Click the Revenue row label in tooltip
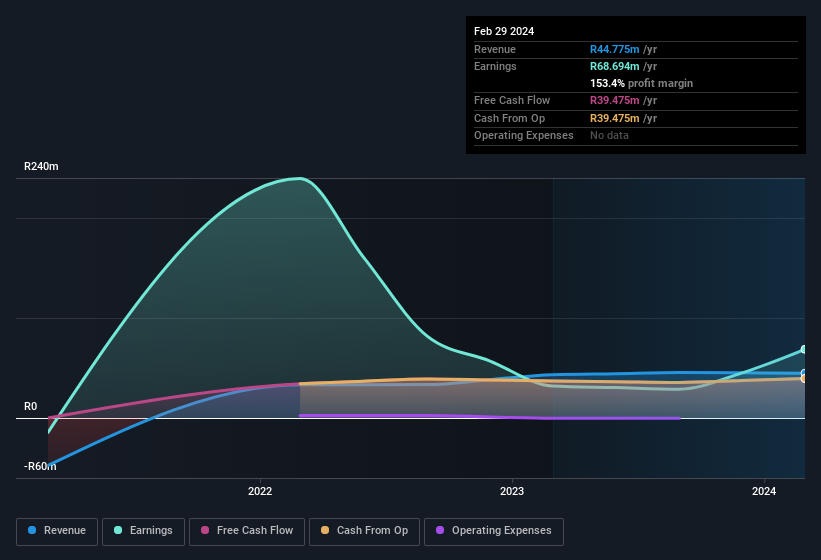821x560 pixels. click(495, 49)
